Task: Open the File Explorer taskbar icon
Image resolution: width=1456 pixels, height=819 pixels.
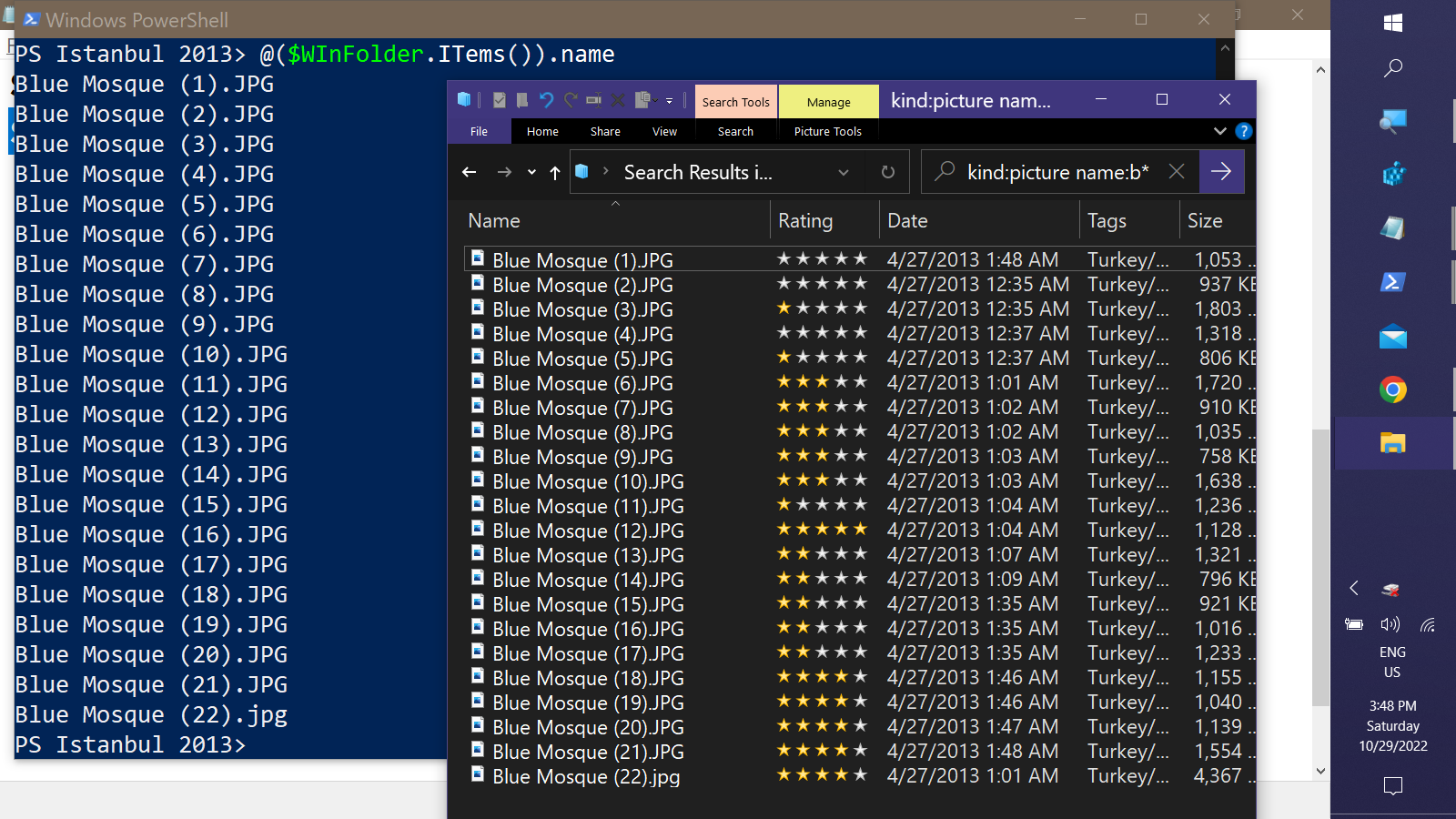Action: tap(1392, 443)
